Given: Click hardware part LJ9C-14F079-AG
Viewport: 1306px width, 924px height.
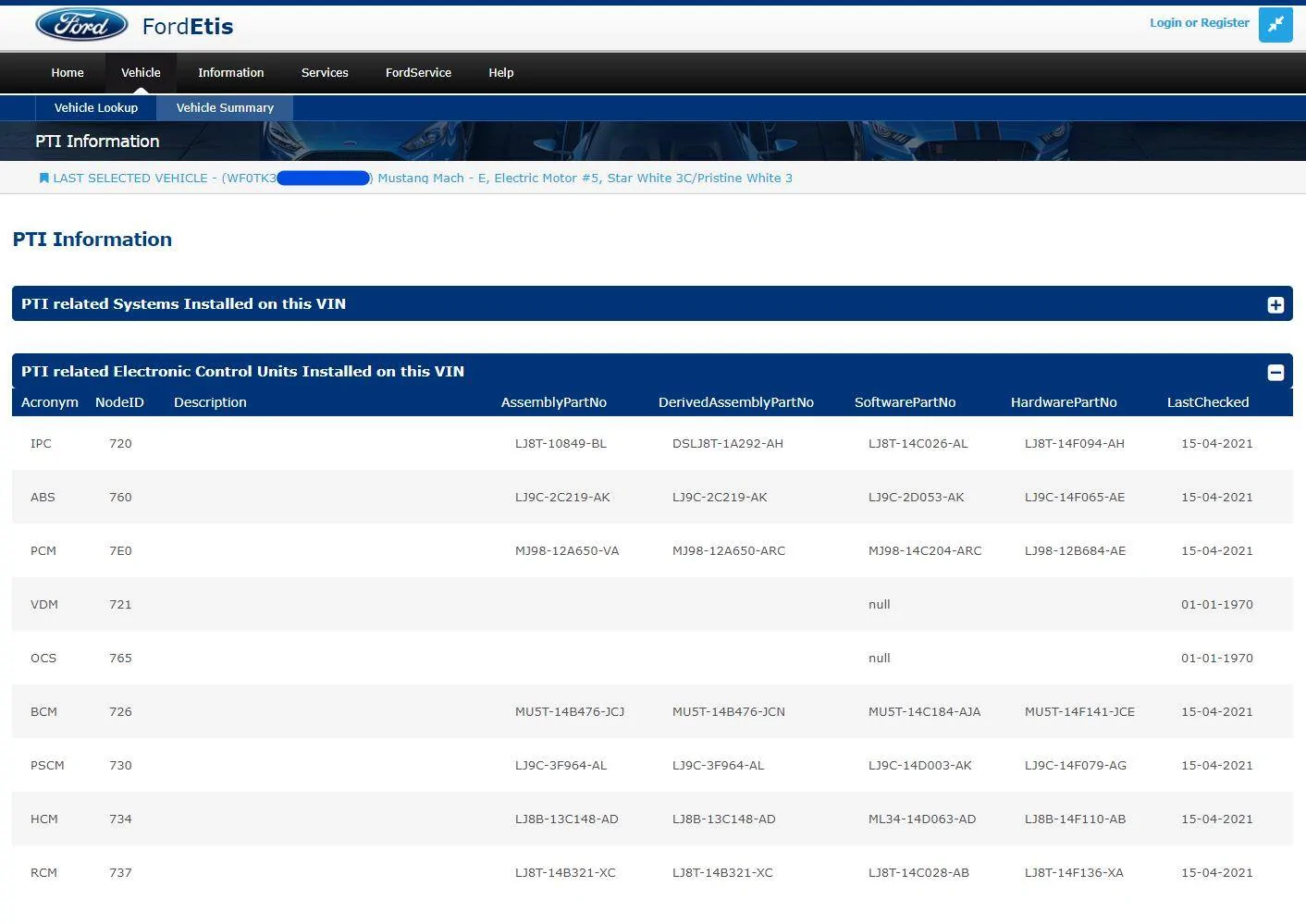Looking at the screenshot, I should [x=1076, y=765].
